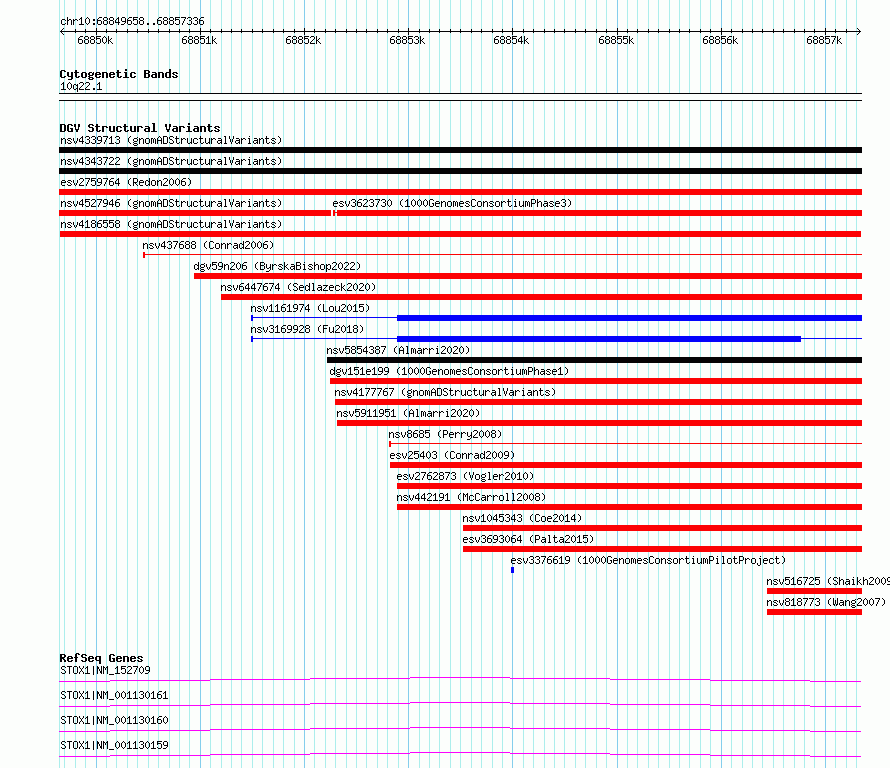The height and width of the screenshot is (768, 890).
Task: Click nsv3169928 (Fu2018) label
Action: point(307,329)
